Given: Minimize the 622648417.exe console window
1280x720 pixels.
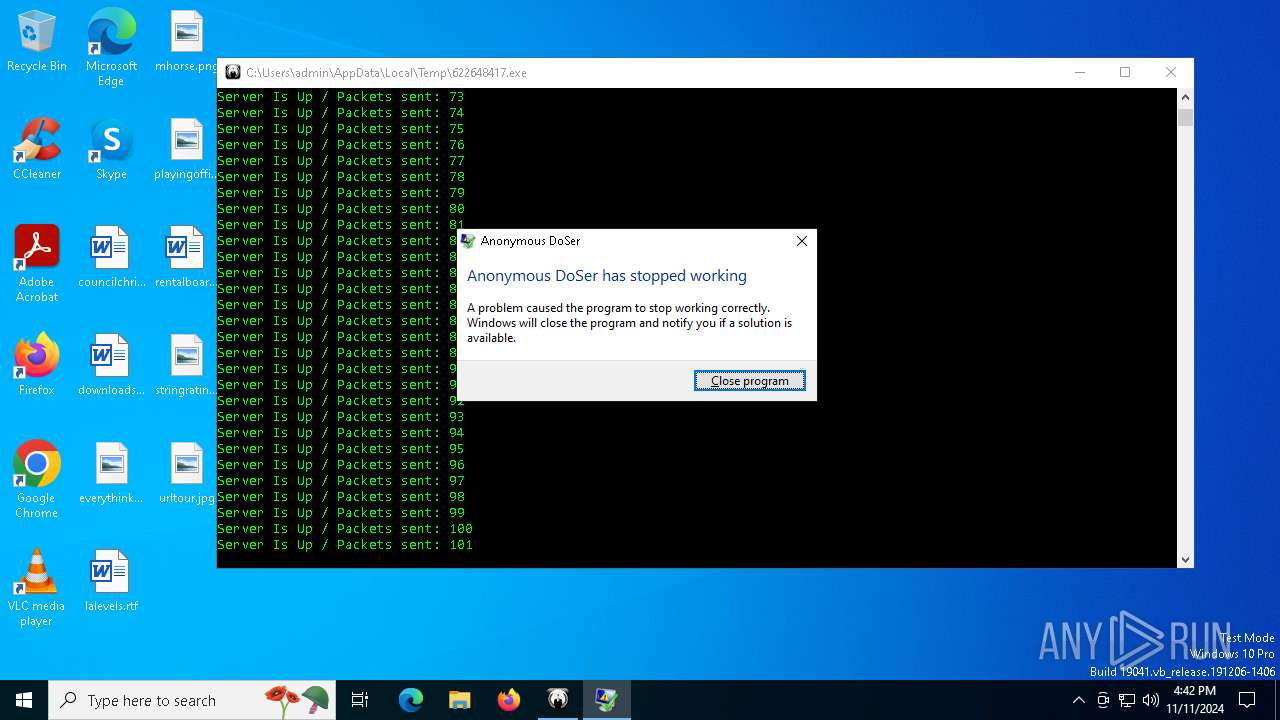Looking at the screenshot, I should (1080, 72).
